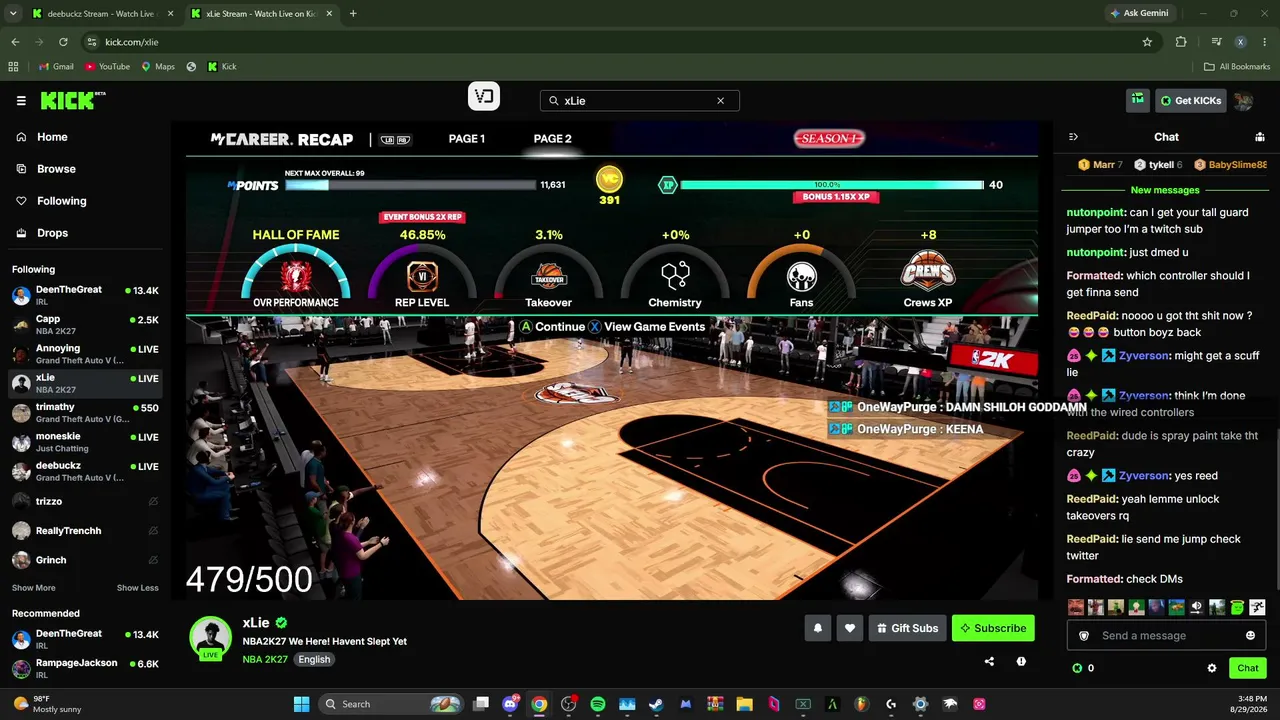
Task: Click the address bar URL kick.com/xlie
Action: coord(132,42)
